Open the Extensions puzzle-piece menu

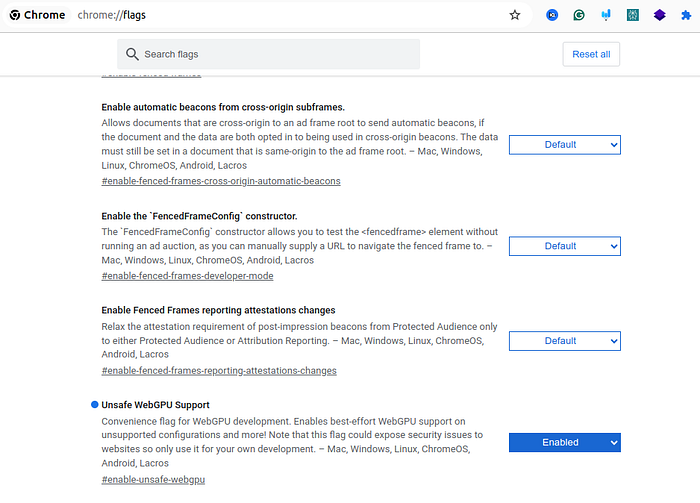[x=687, y=15]
